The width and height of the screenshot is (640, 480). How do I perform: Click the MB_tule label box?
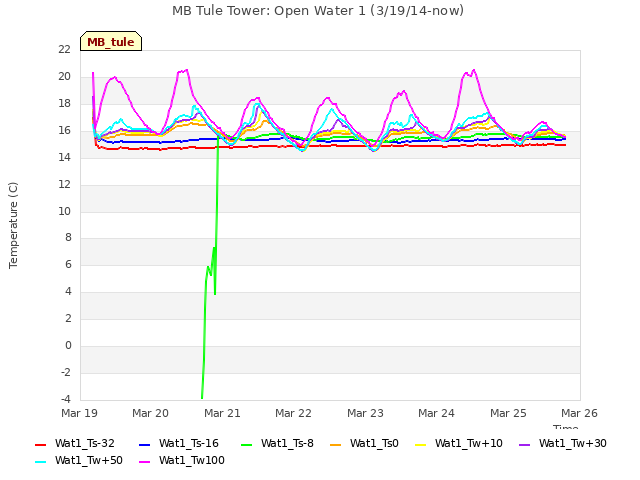pos(111,41)
